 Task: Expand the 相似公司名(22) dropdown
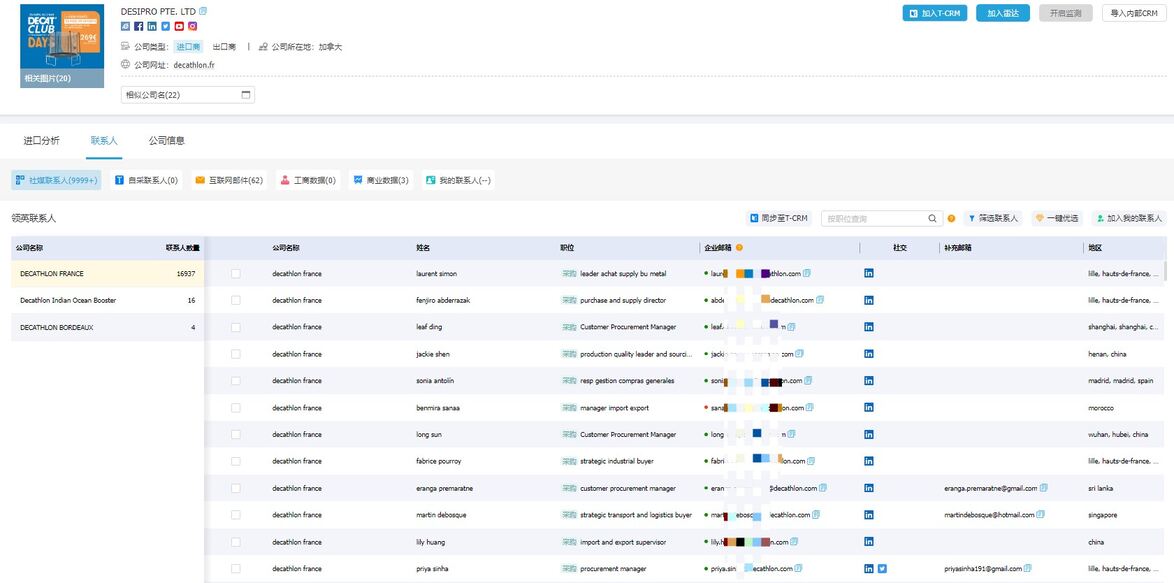pos(188,95)
